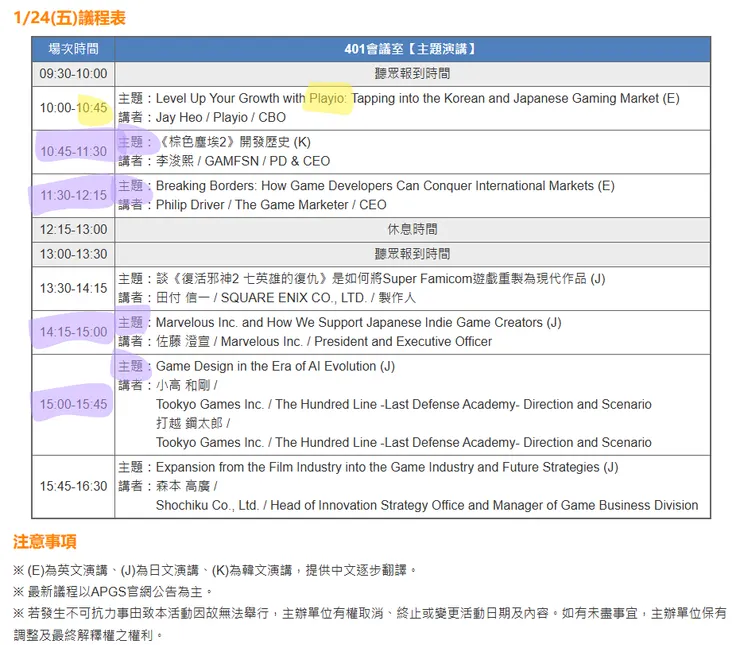The image size is (740, 645).
Task: Click the 復活邪神2 Super Famicom topic line
Action: [x=362, y=279]
